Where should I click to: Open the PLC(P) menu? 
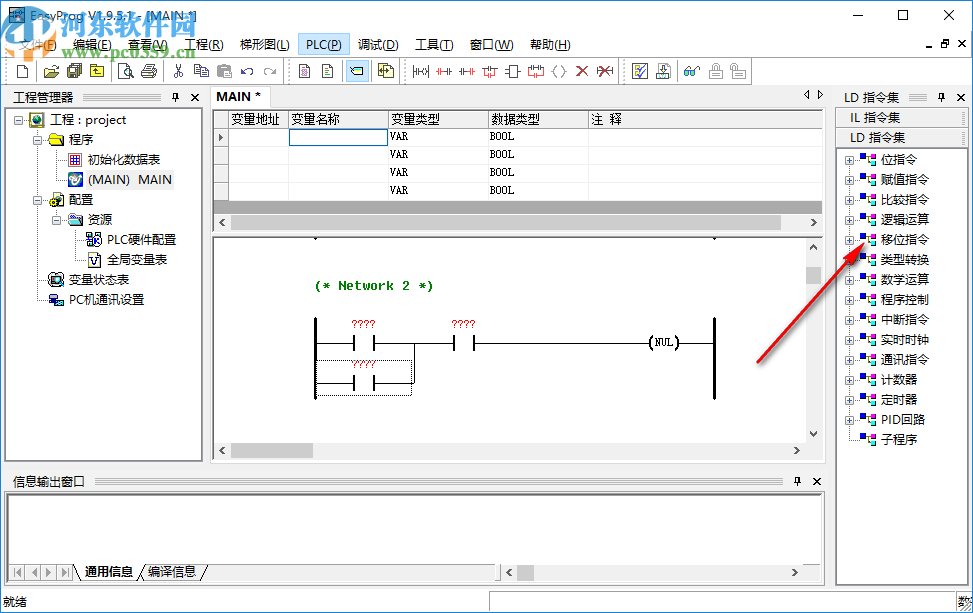tap(323, 45)
